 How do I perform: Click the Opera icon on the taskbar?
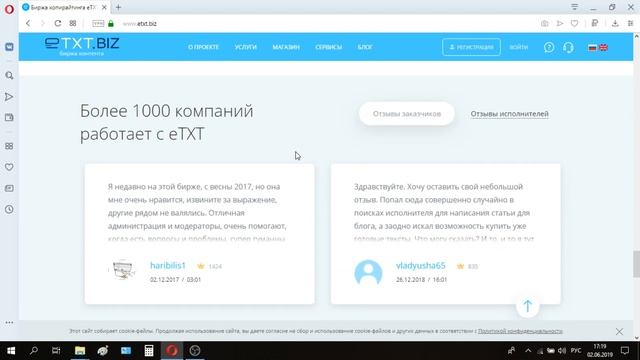pyautogui.click(x=171, y=351)
